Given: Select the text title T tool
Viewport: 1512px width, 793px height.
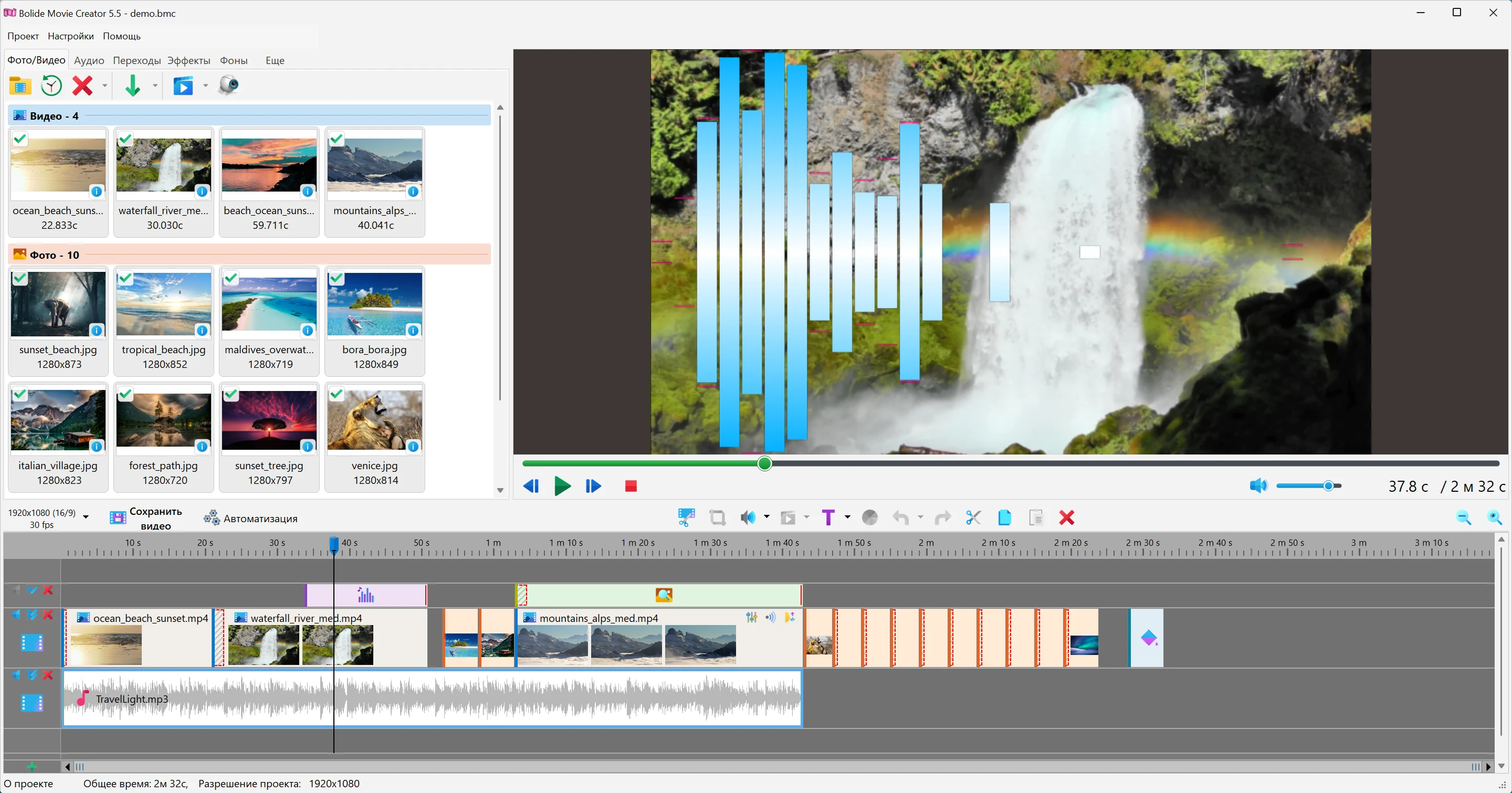Looking at the screenshot, I should click(827, 517).
